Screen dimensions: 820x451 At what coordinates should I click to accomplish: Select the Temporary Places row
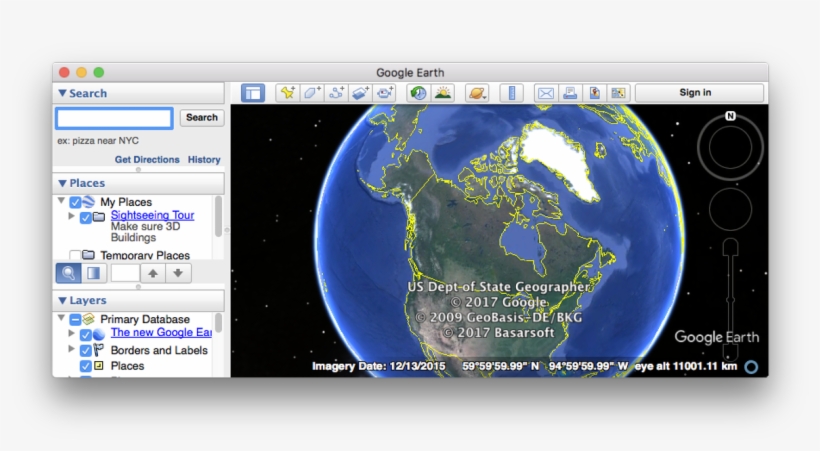point(145,255)
